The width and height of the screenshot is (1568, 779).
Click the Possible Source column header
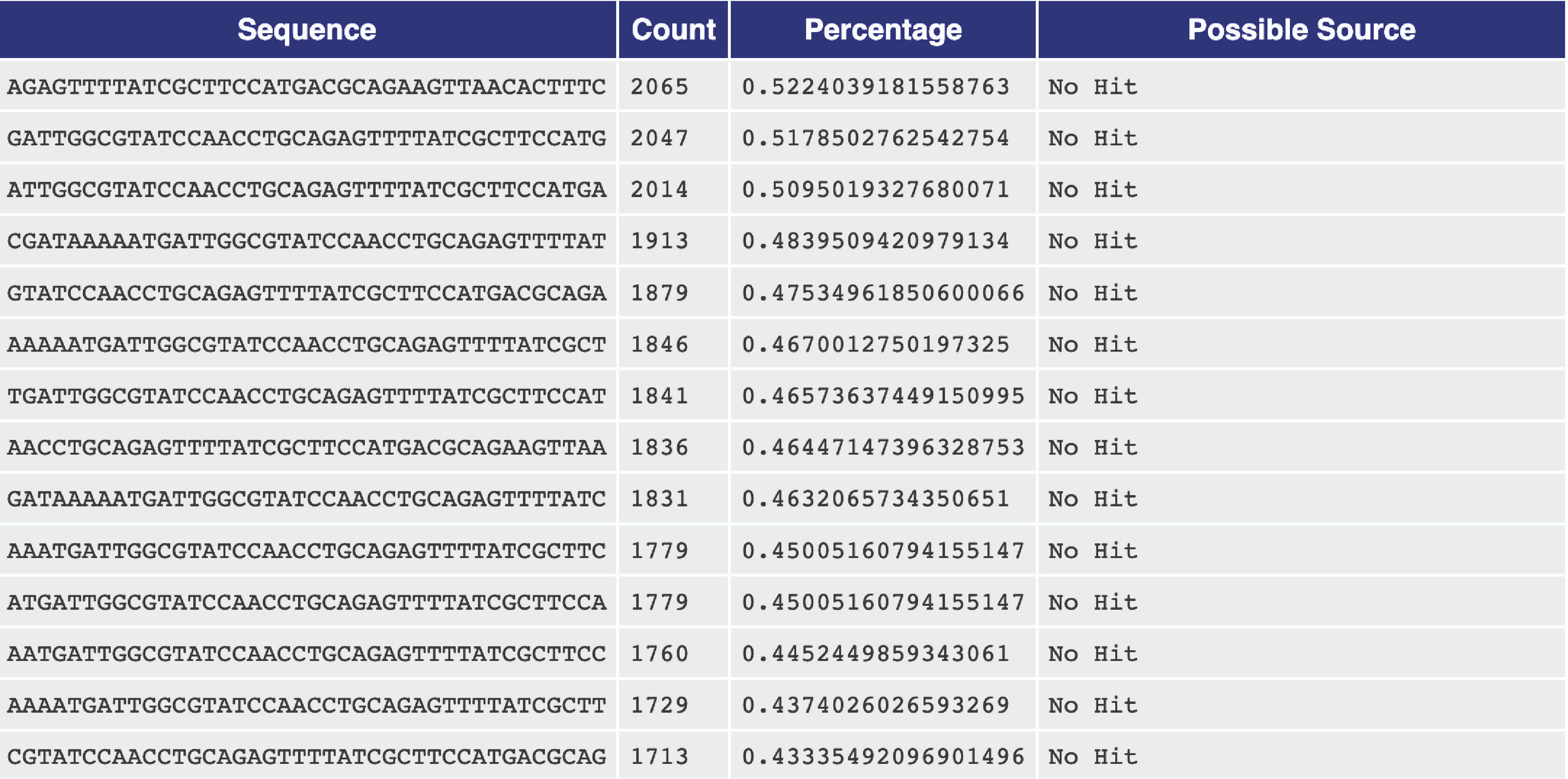[x=1302, y=29]
